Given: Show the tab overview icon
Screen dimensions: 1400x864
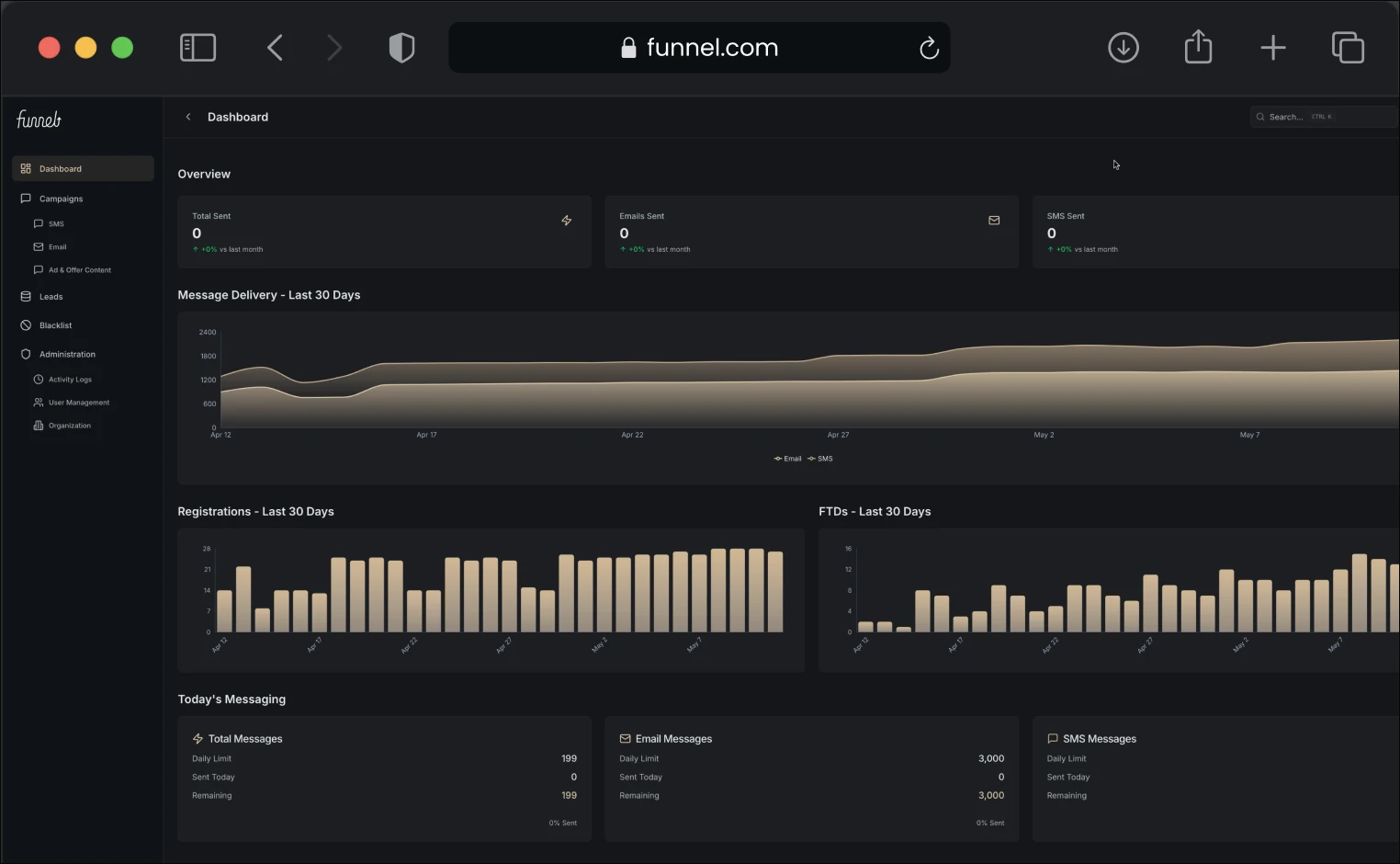Looking at the screenshot, I should point(1348,48).
